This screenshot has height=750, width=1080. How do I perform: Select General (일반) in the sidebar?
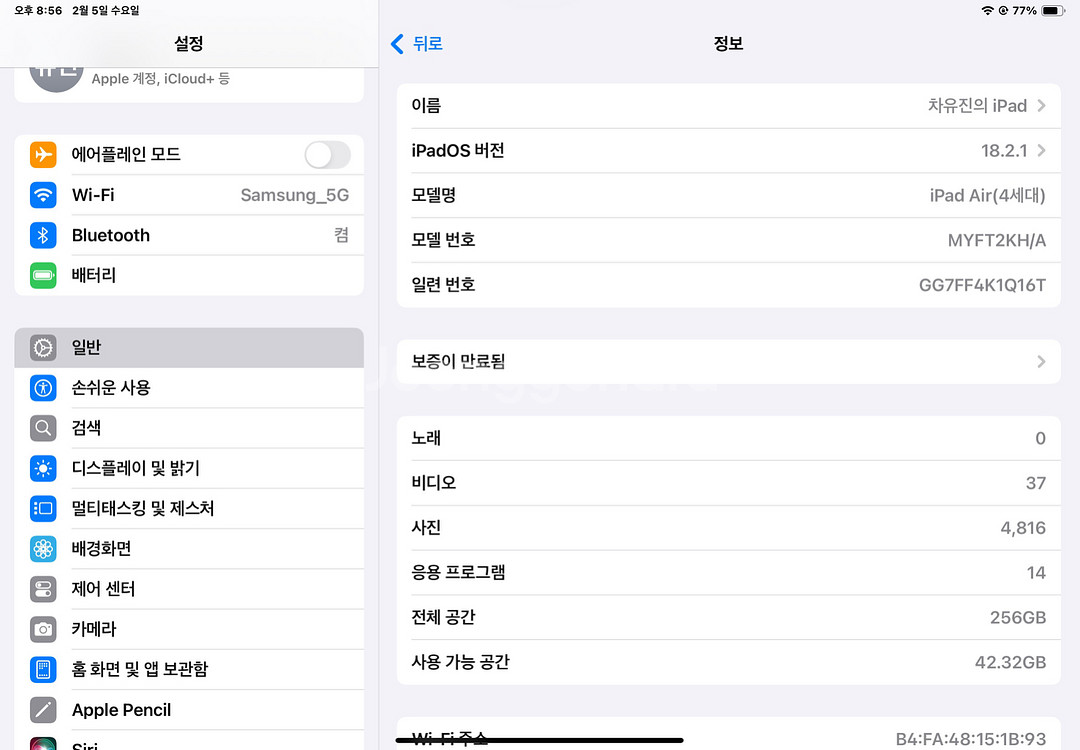click(x=189, y=348)
